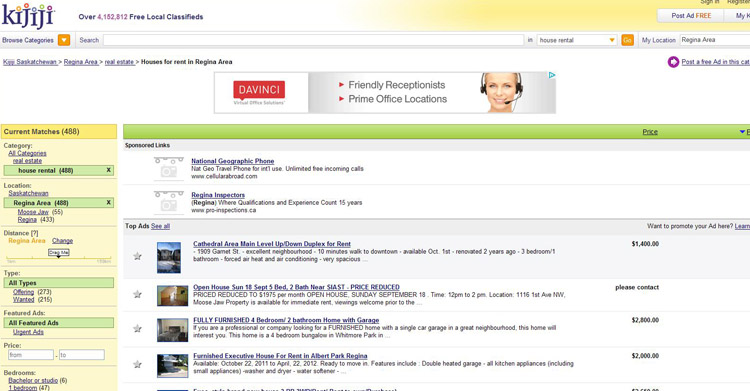Open FULLY FURNISHED 4 Bedroom/2 bathroom Home listing
Image resolution: width=750 pixels, height=391 pixels.
coord(286,320)
